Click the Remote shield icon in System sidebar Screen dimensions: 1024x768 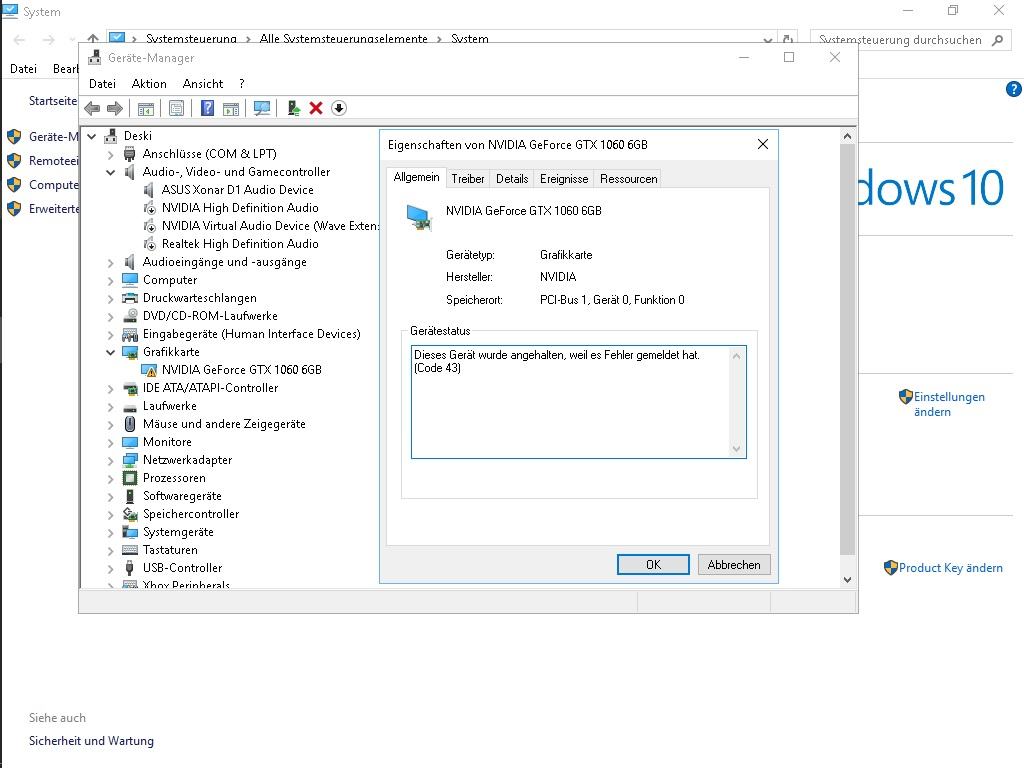click(x=14, y=161)
